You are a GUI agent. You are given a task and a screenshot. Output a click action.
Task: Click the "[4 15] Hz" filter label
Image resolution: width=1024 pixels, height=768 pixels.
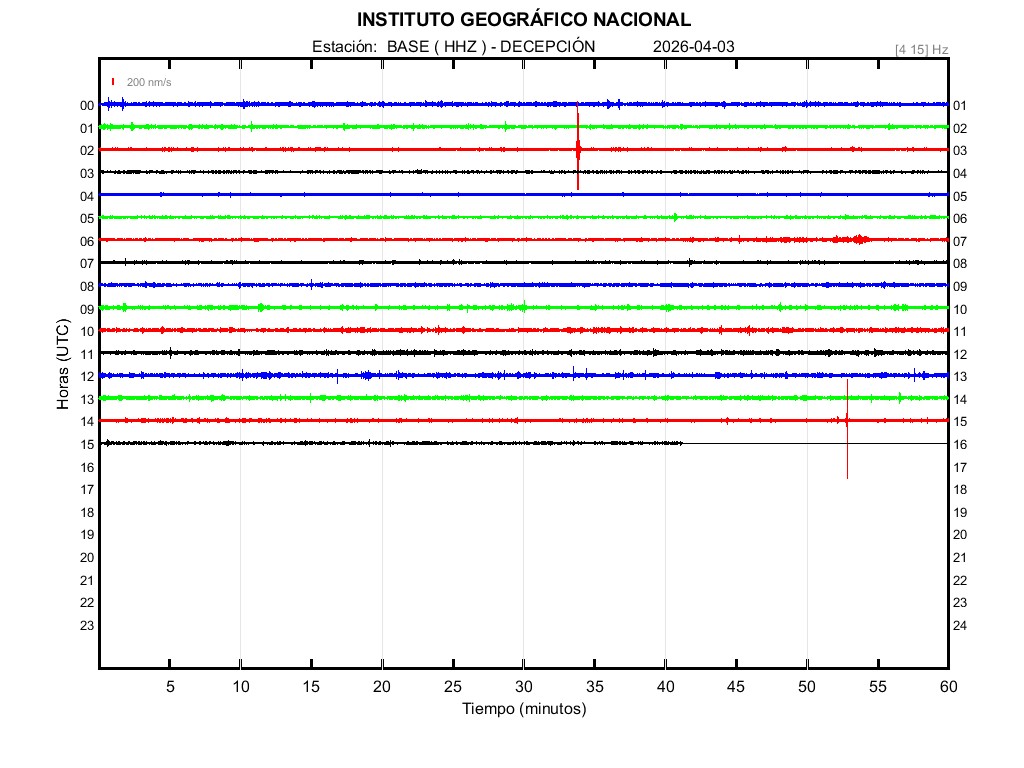(921, 49)
